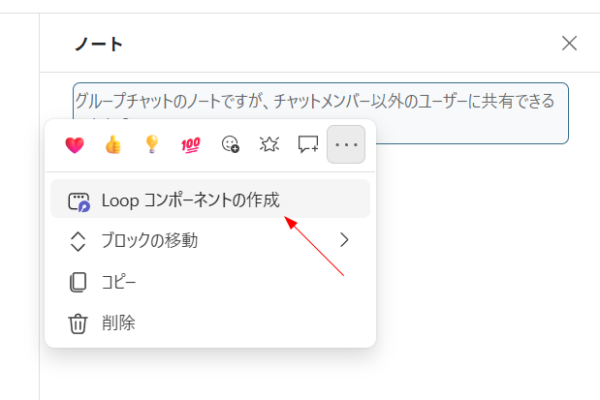Screen dimensions: 600x400
Task: Add a thumbs up reaction
Action: (x=112, y=145)
